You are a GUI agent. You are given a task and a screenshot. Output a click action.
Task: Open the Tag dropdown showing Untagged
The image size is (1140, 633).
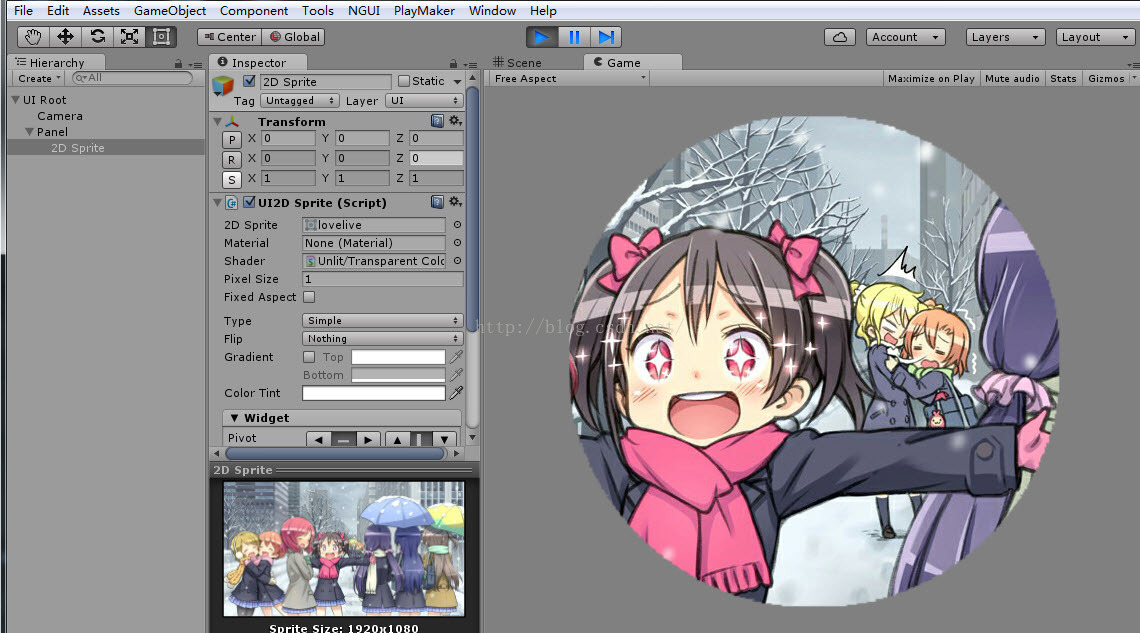(x=300, y=100)
